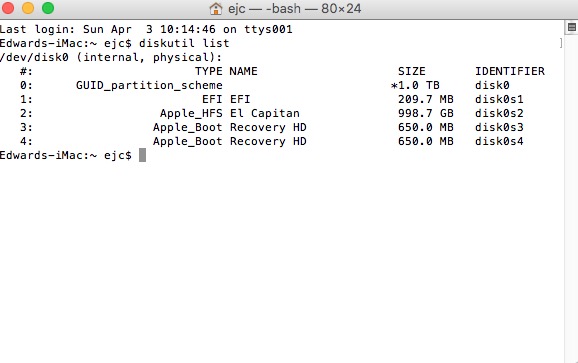Click 'GUID_partition_scheme' text

tap(149, 85)
